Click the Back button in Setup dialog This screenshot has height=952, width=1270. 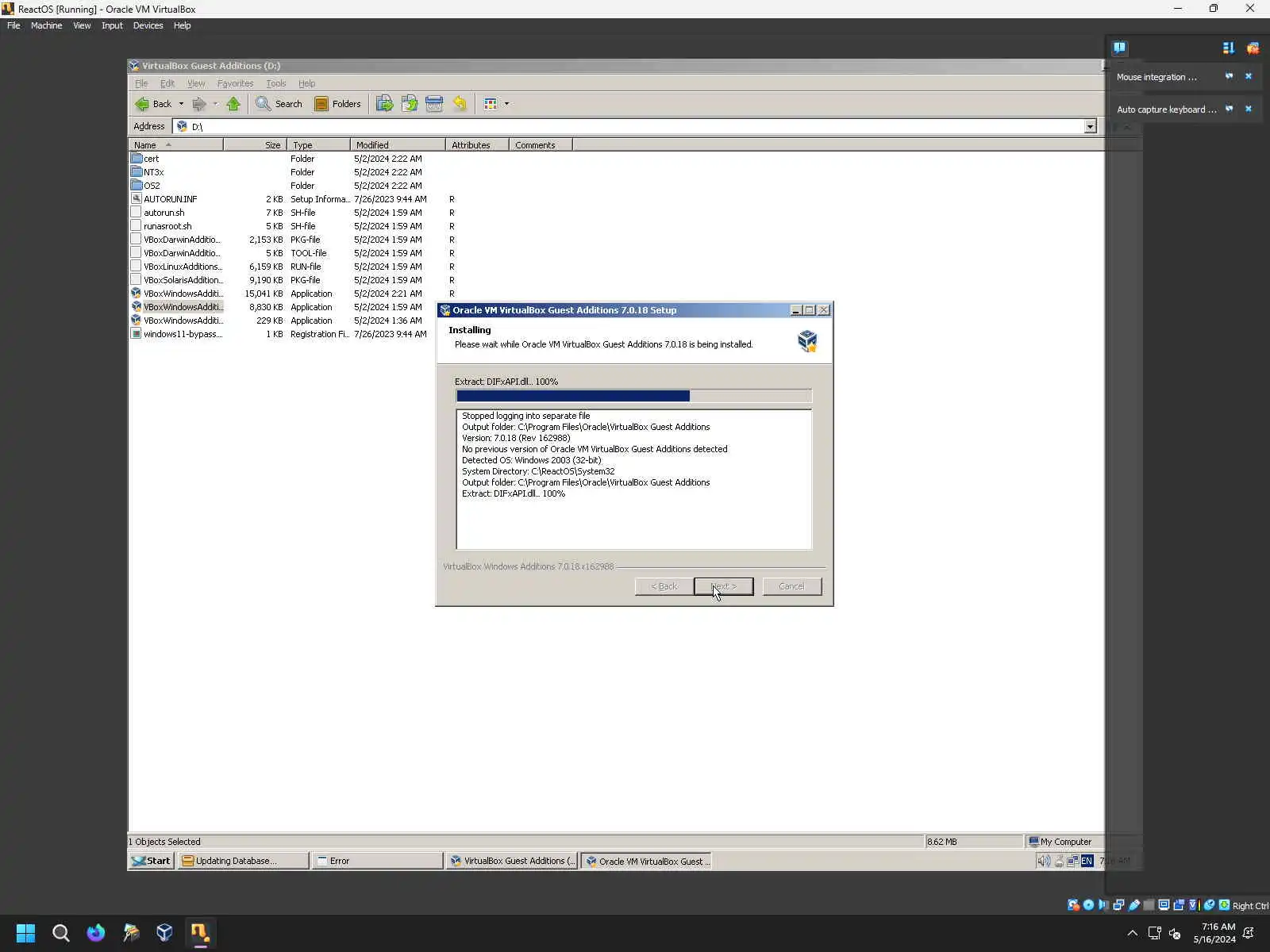click(x=664, y=586)
